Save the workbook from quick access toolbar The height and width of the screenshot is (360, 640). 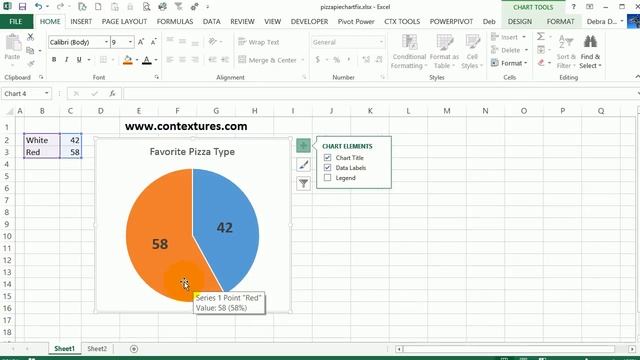point(22,7)
